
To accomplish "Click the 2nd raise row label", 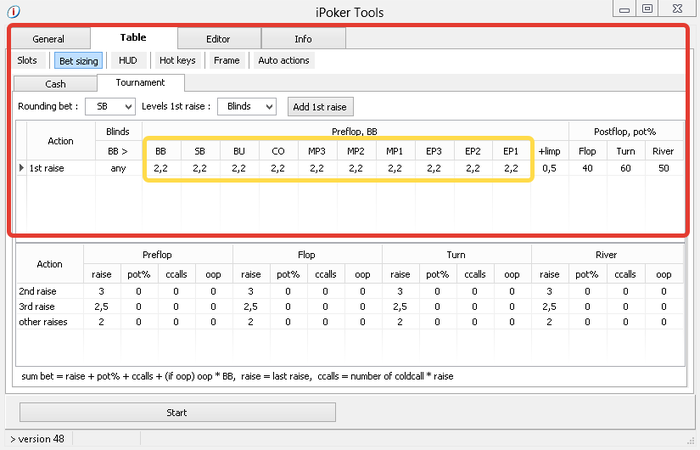I will 38,292.
